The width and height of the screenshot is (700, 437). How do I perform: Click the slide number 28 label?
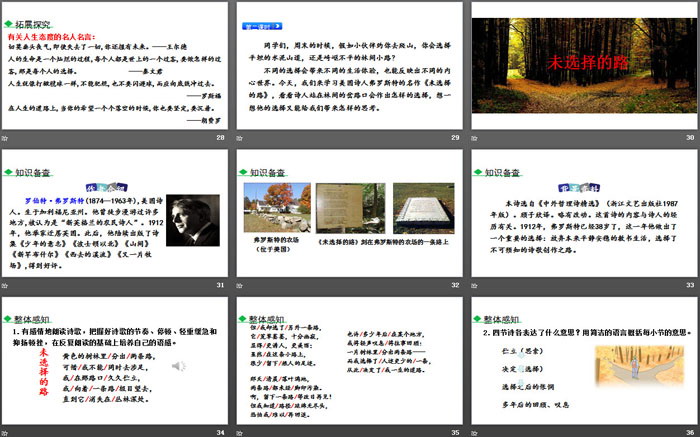point(220,137)
